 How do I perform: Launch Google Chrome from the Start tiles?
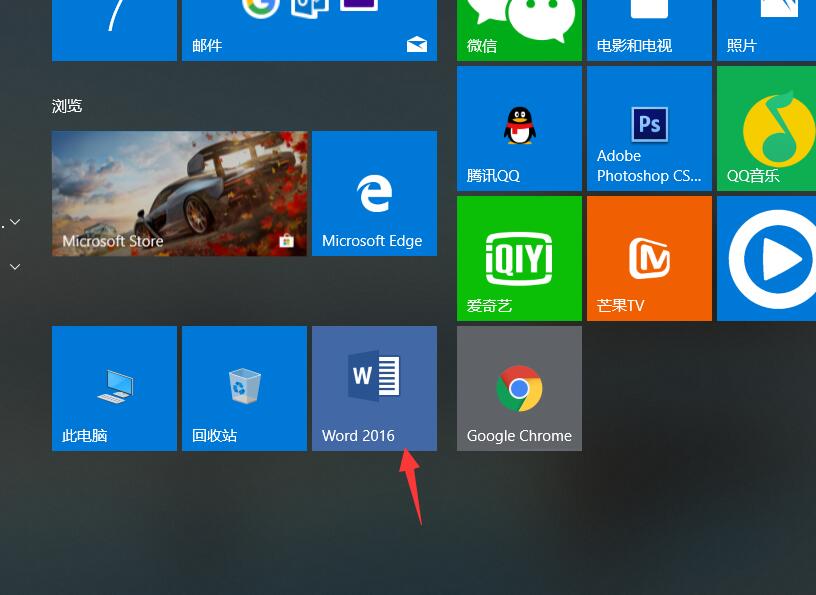(x=519, y=388)
